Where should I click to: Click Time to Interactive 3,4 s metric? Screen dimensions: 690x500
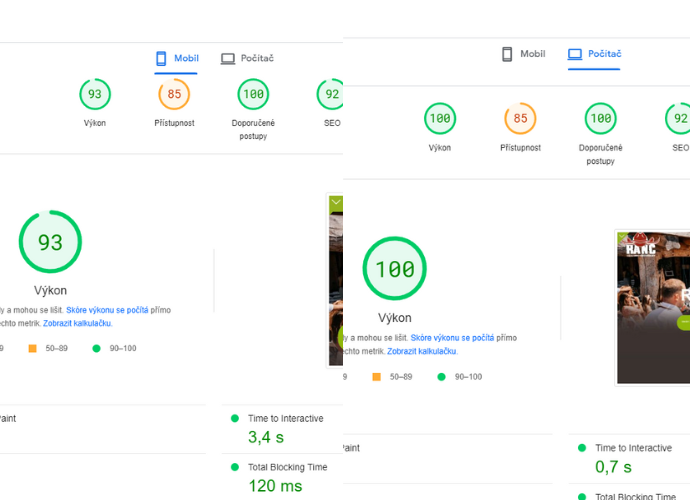[283, 428]
